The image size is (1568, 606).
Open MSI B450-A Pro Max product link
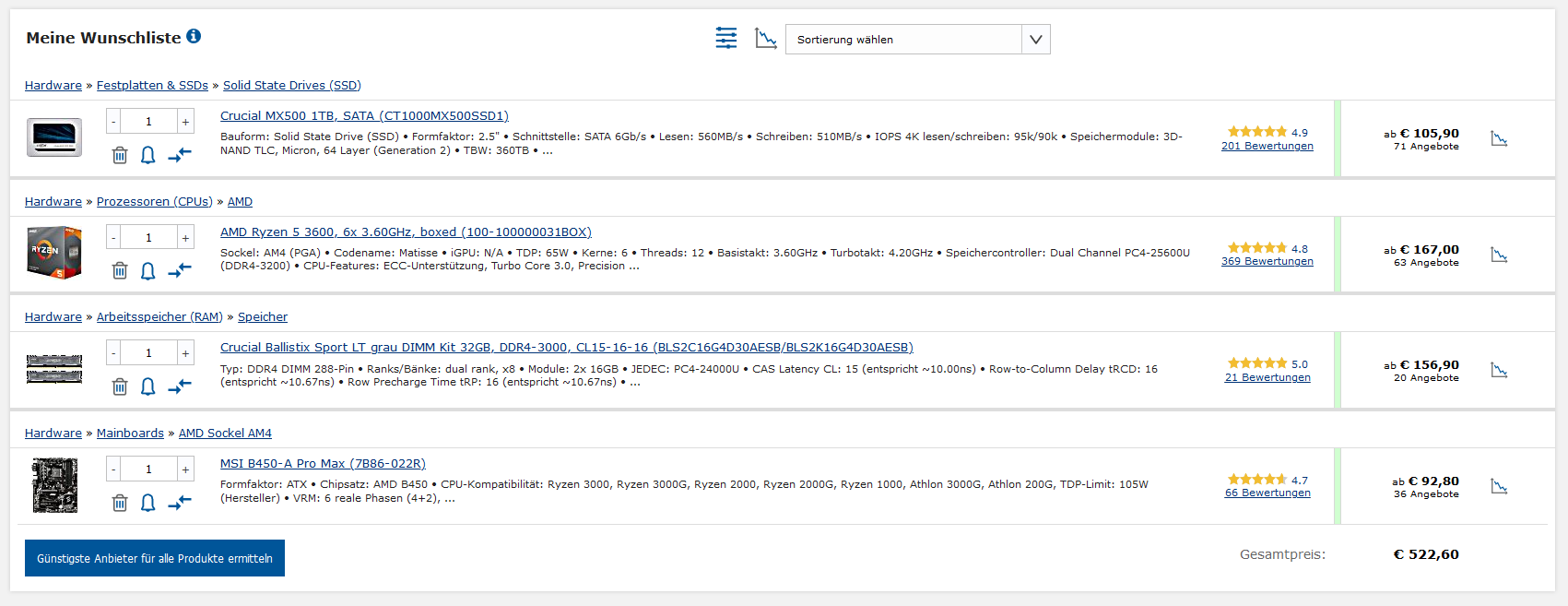tap(323, 464)
